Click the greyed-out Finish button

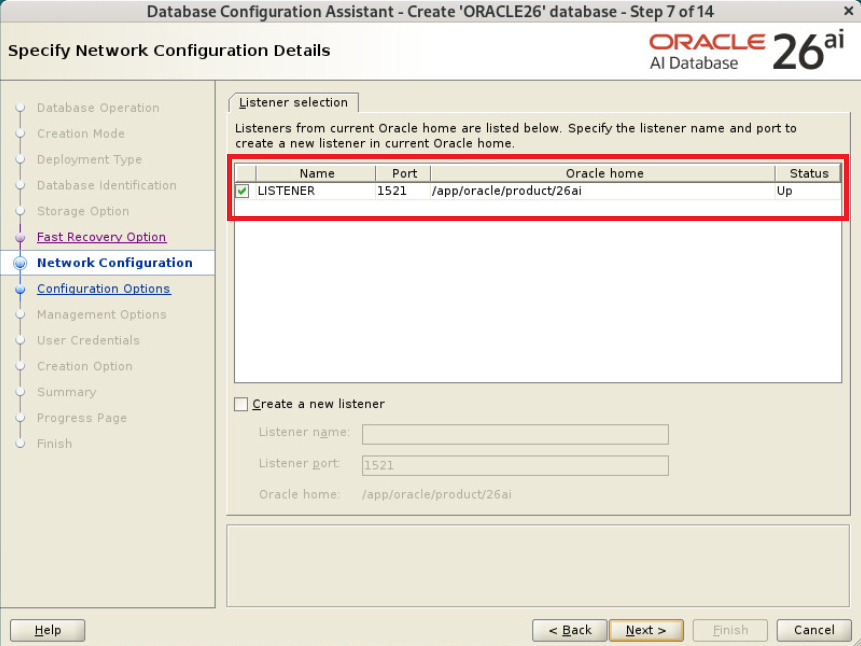point(730,630)
